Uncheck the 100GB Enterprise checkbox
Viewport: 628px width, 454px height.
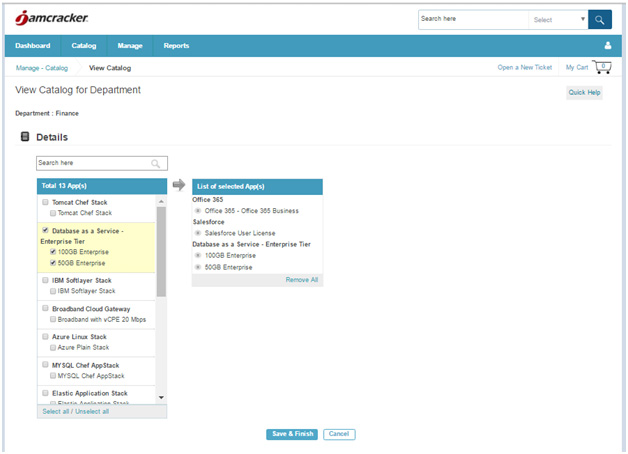(53, 252)
